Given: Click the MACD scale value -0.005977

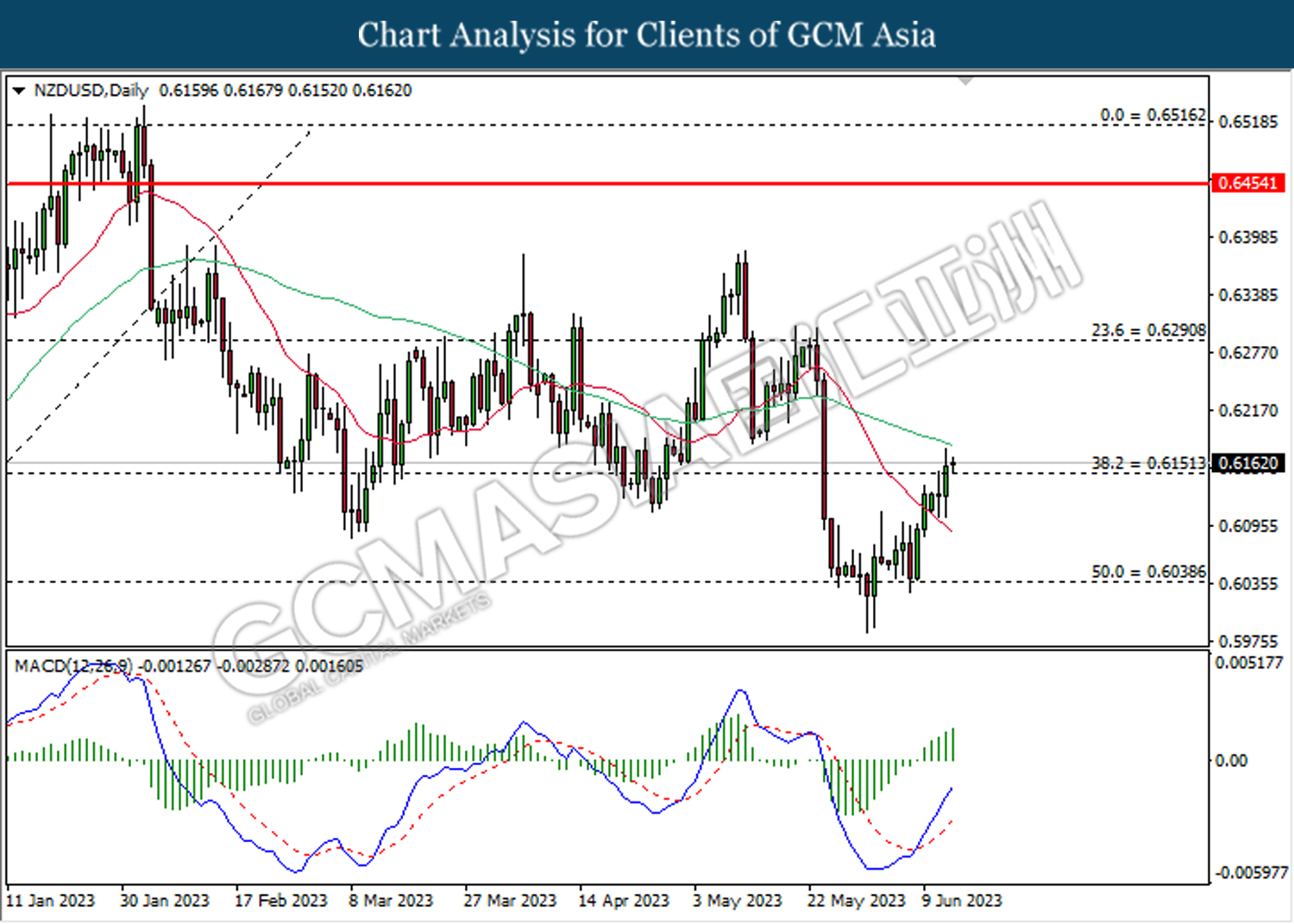Looking at the screenshot, I should coord(1251,873).
